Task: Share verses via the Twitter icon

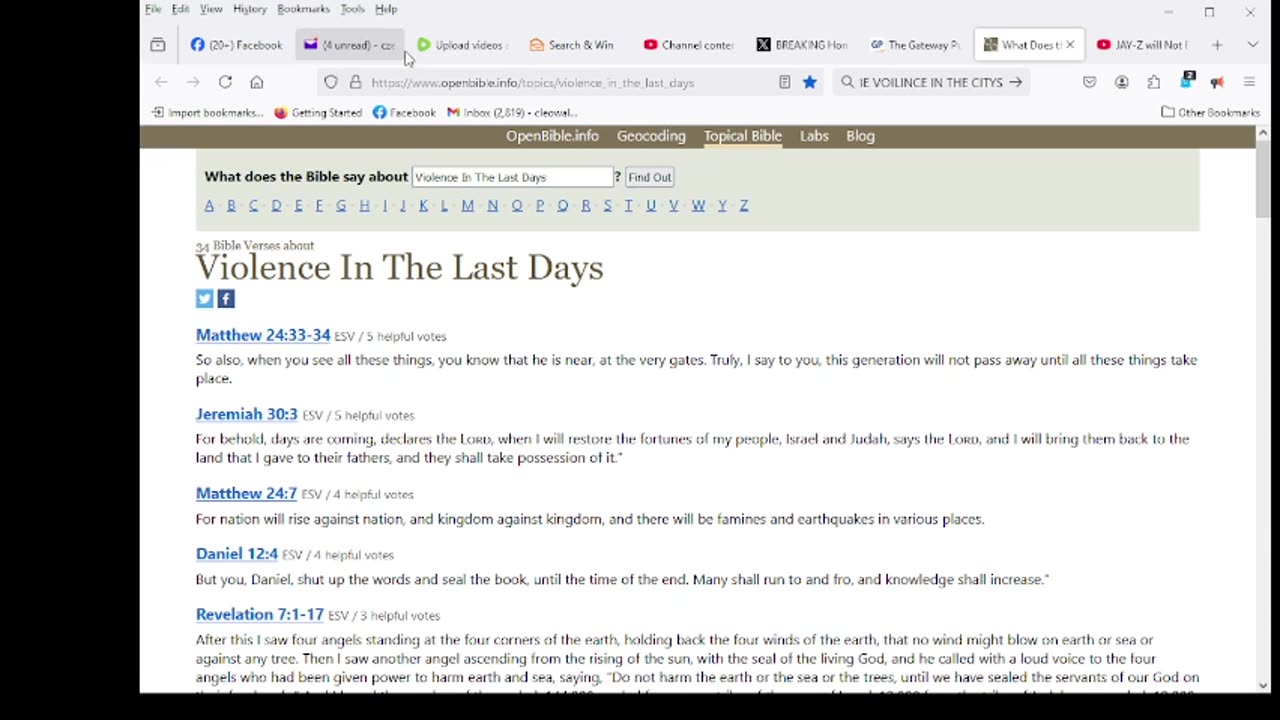Action: coord(205,298)
